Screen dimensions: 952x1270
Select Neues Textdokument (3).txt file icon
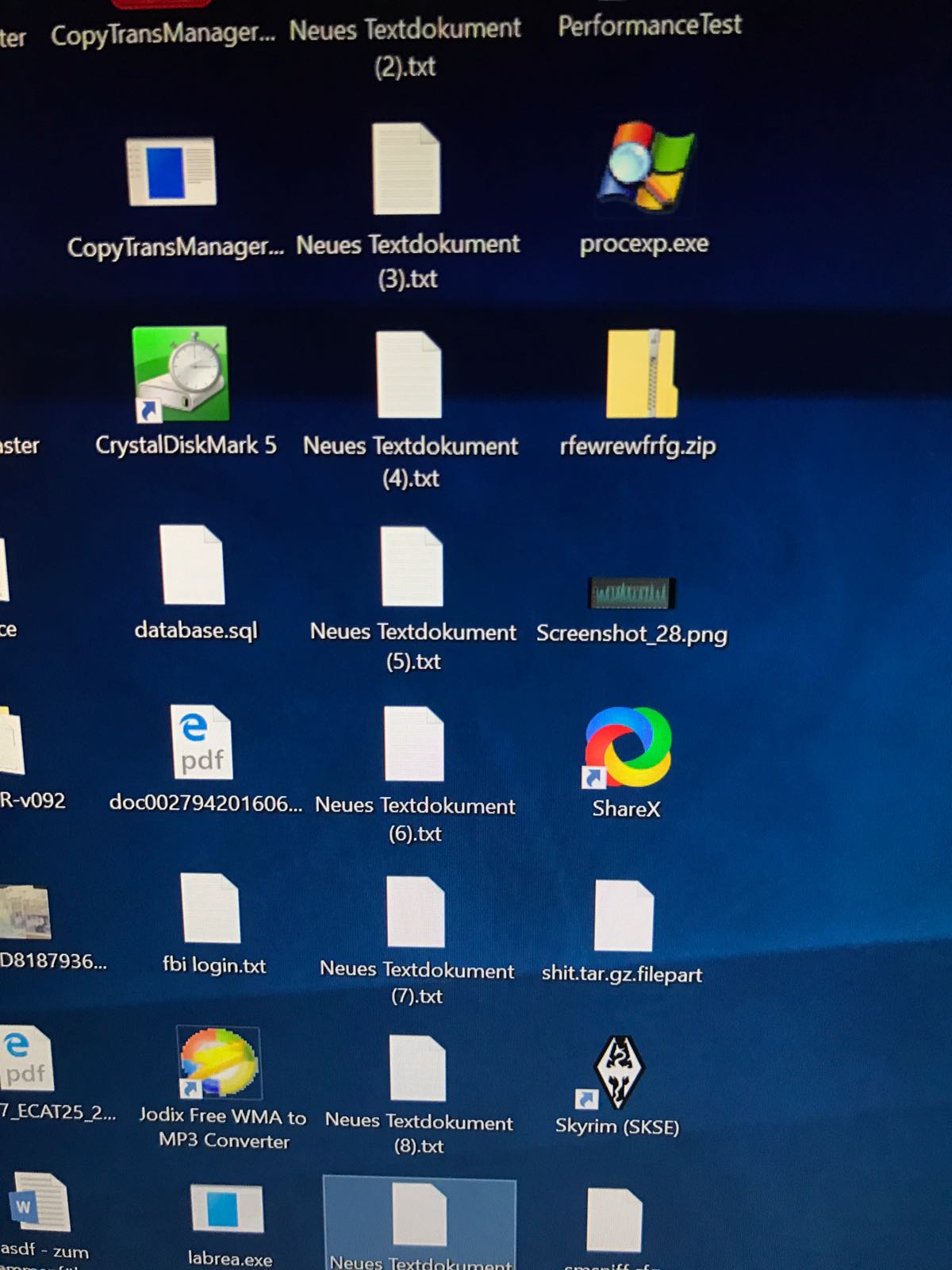[x=406, y=167]
